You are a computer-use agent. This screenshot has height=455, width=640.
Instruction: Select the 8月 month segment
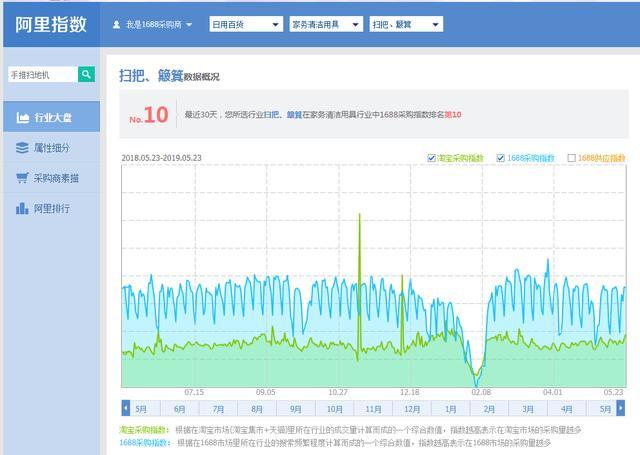257,409
